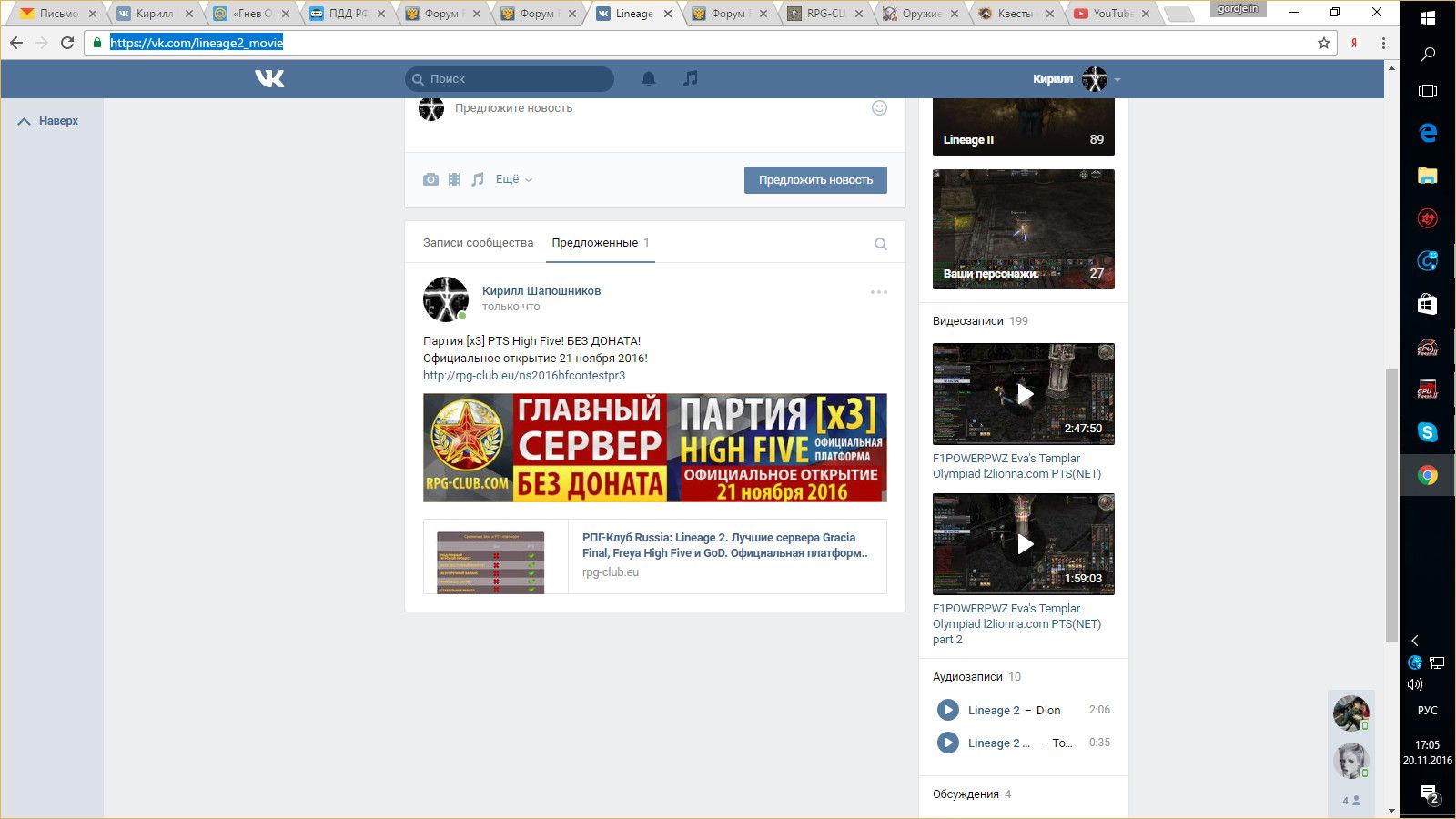Play Lineage 2 – Dion audio track
1456x819 pixels.
(x=947, y=710)
